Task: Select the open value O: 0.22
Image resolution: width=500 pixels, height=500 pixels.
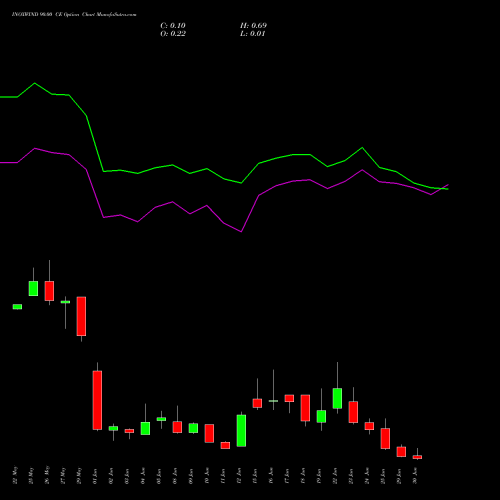Action: pyautogui.click(x=173, y=34)
